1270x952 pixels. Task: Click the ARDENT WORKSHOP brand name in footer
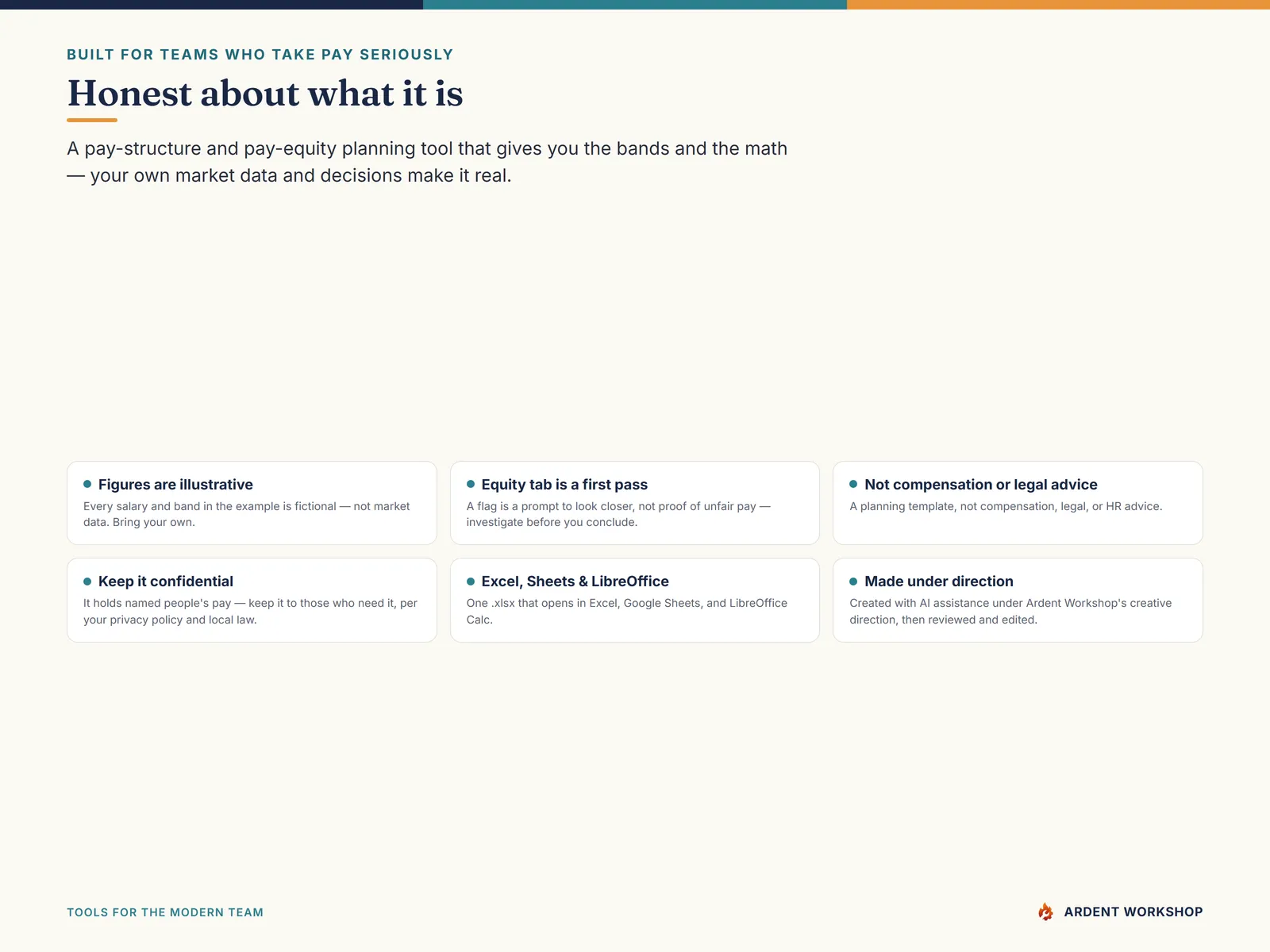[1133, 912]
